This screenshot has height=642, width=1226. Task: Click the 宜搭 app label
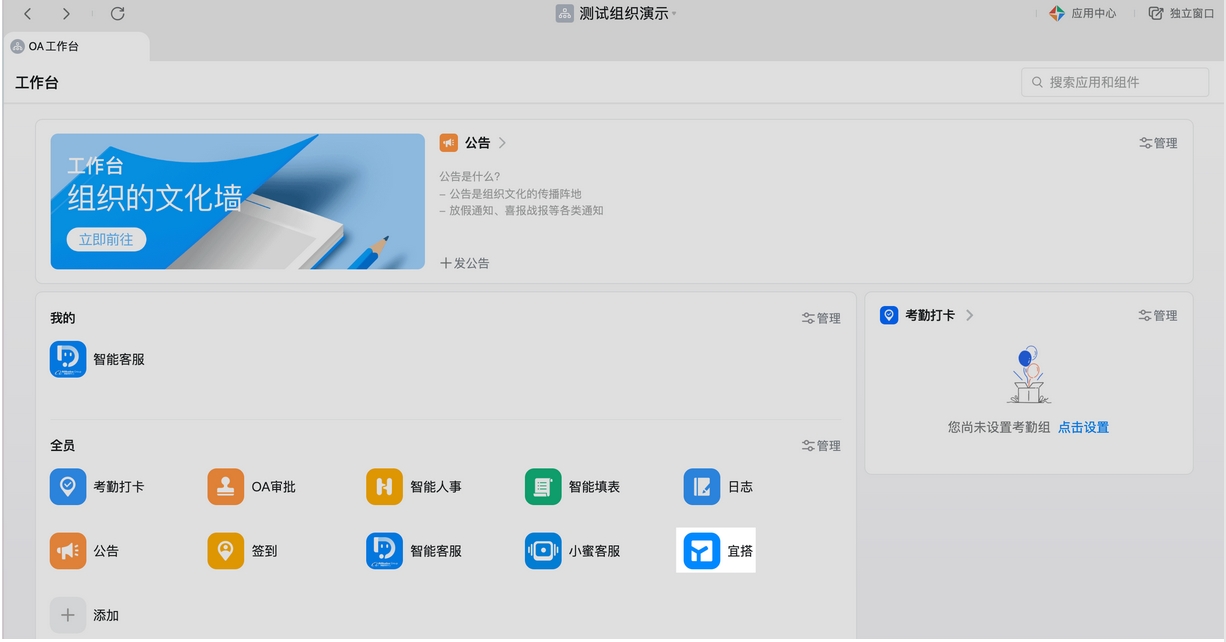[x=740, y=551]
